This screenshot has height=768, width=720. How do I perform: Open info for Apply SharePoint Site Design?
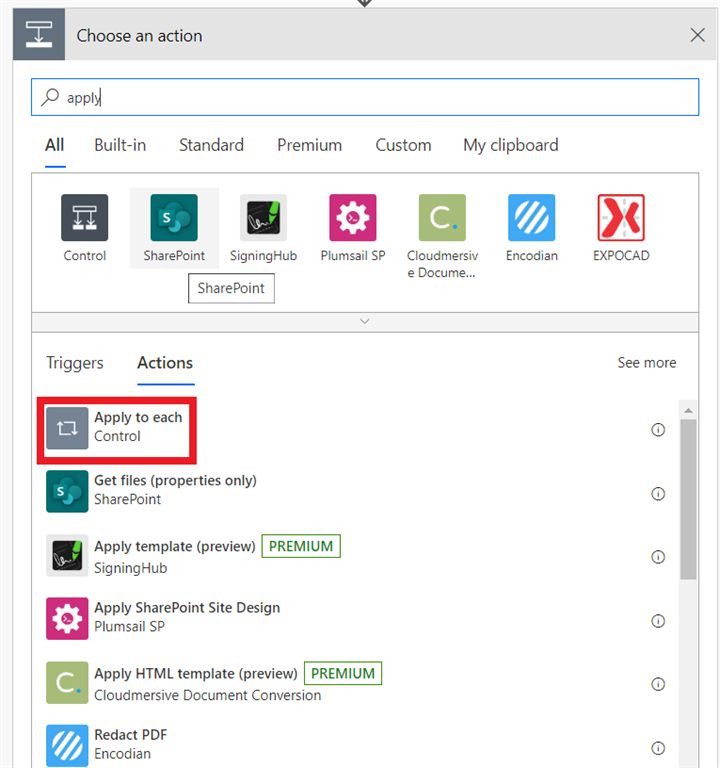coord(658,621)
